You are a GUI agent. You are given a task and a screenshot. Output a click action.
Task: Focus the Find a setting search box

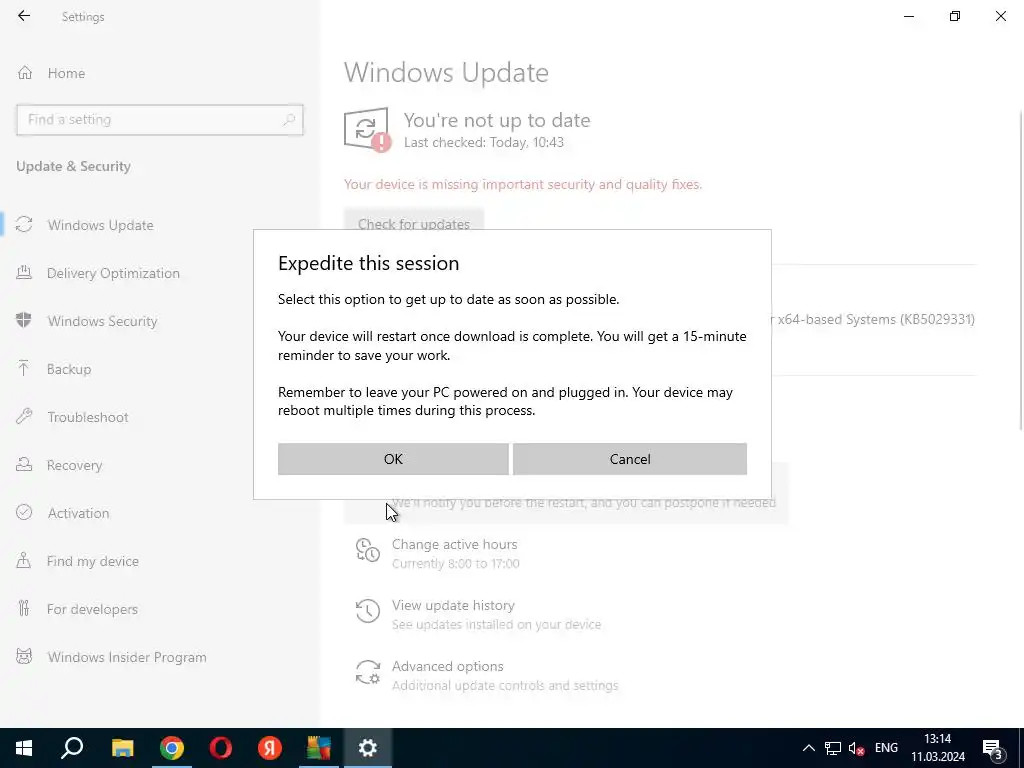[160, 120]
